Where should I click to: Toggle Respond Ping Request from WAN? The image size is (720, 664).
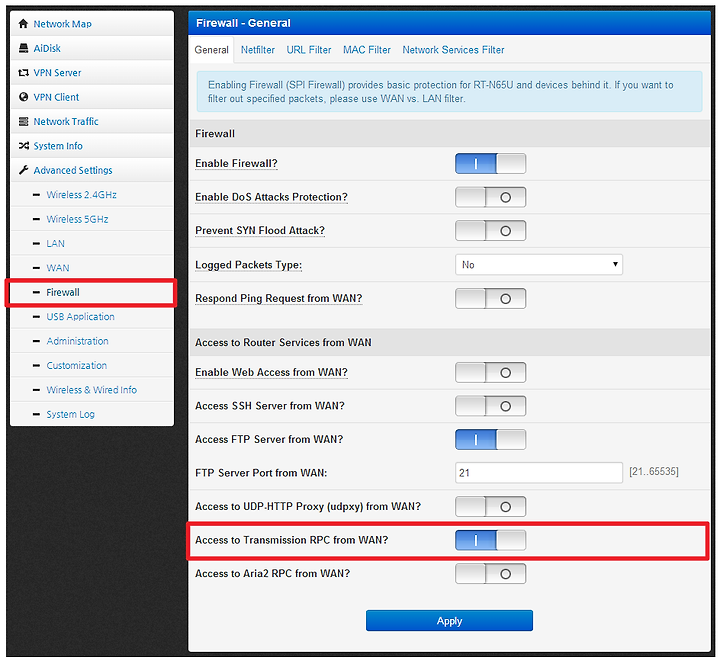click(x=490, y=298)
